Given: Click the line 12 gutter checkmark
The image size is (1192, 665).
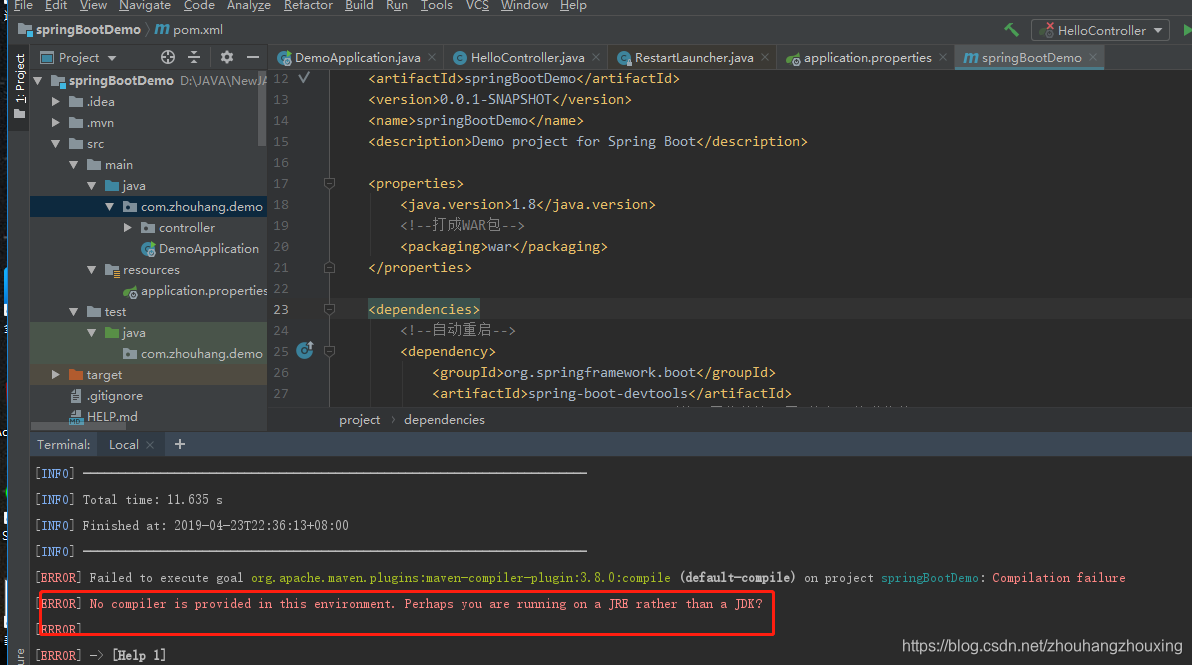Looking at the screenshot, I should coord(304,78).
